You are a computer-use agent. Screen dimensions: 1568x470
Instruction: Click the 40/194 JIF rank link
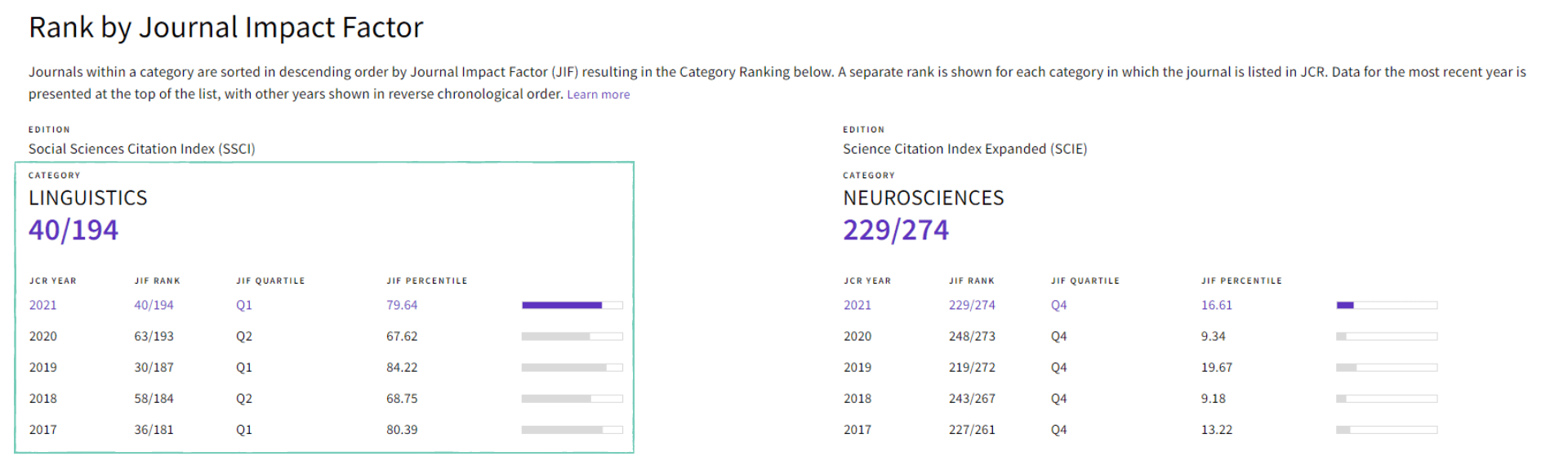154,305
